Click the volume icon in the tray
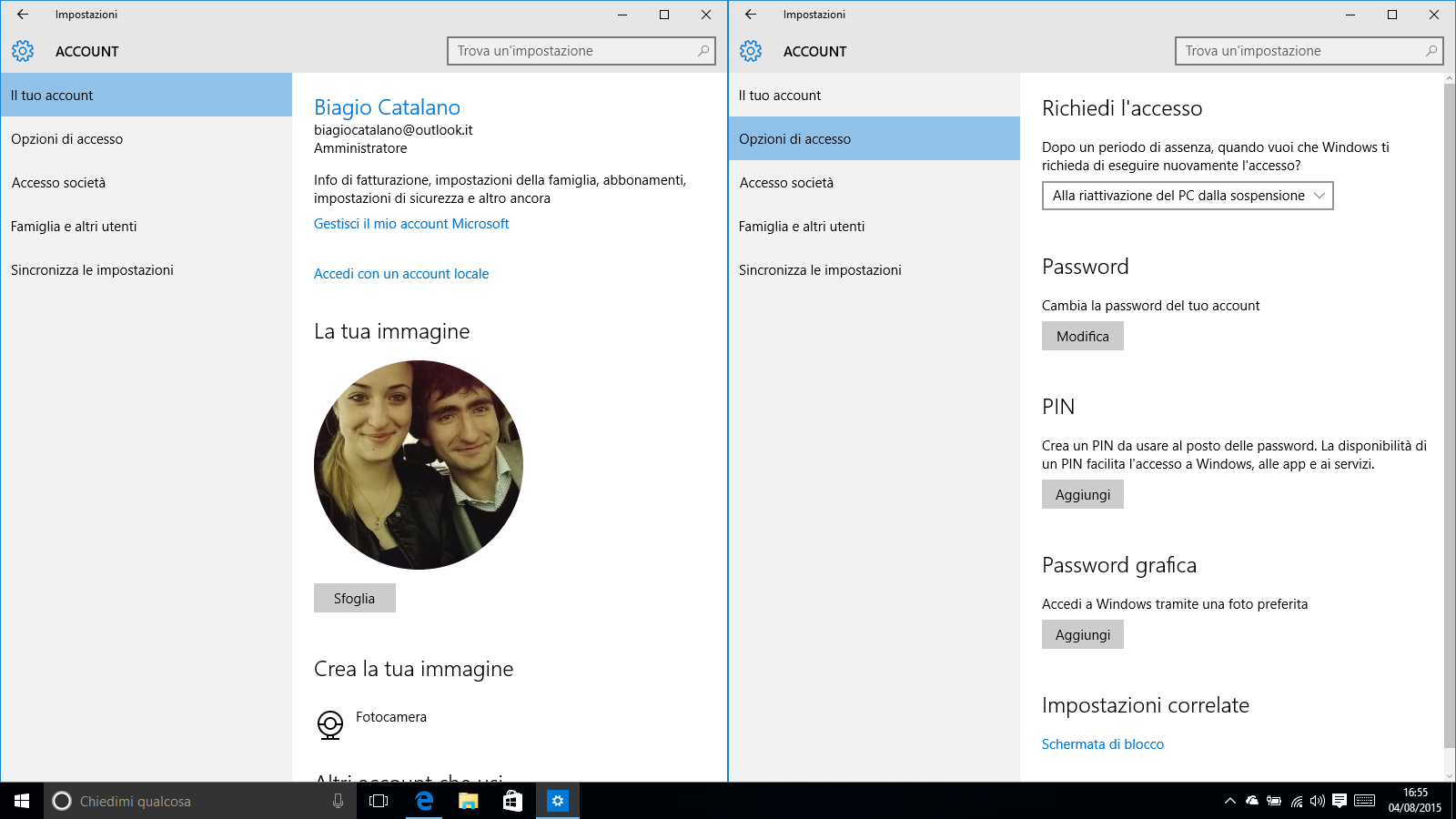 point(1316,801)
